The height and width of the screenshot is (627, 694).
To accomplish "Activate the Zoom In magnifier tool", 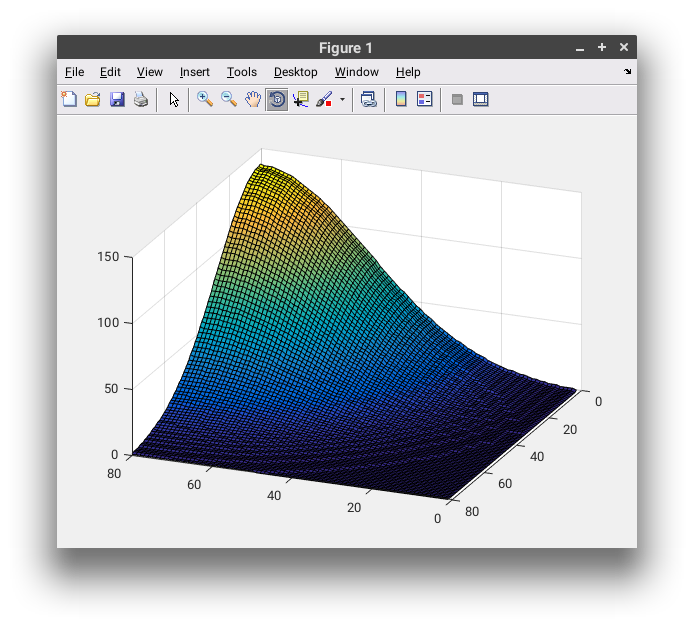I will 205,99.
